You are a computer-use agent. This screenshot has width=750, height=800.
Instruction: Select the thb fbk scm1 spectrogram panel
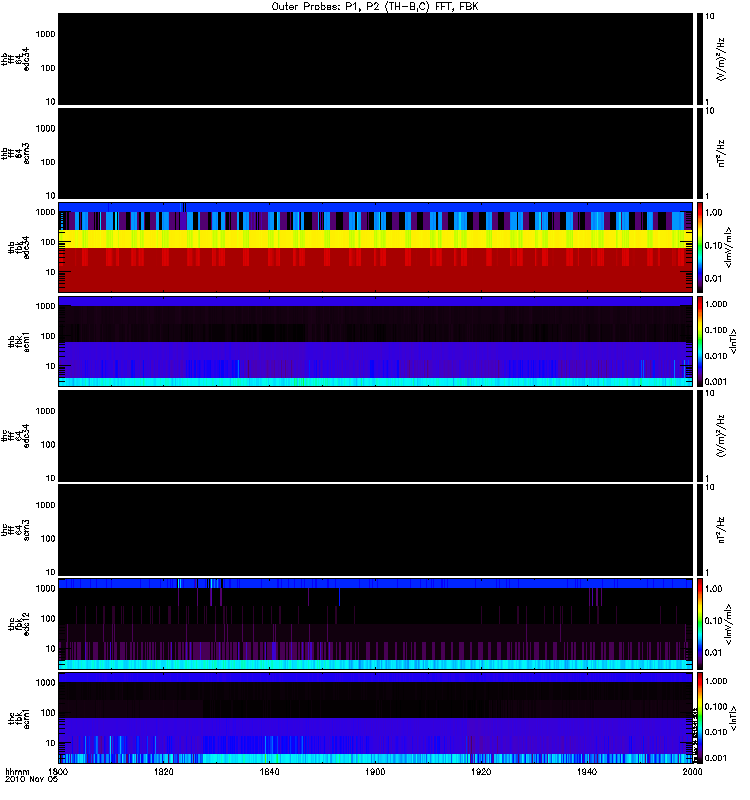tap(375, 341)
